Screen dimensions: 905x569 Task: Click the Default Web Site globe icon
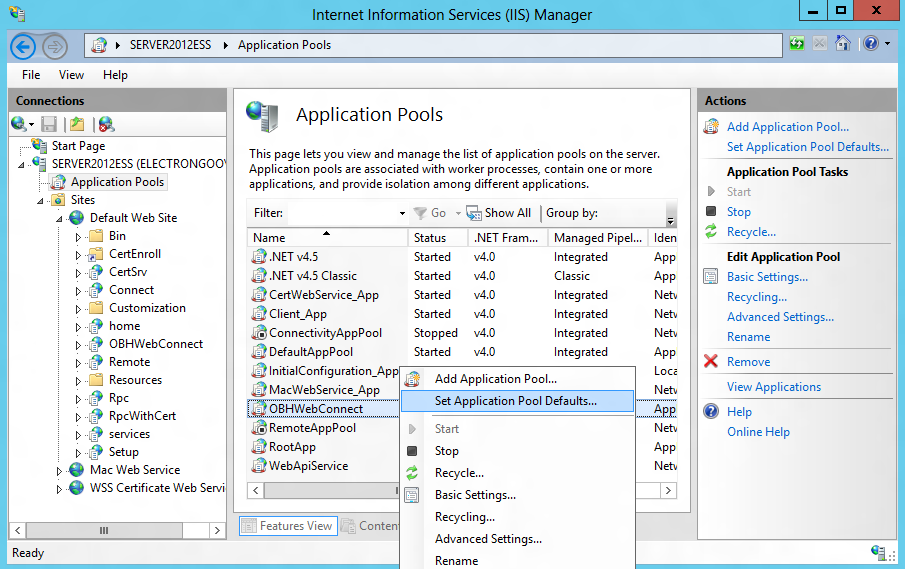[76, 218]
